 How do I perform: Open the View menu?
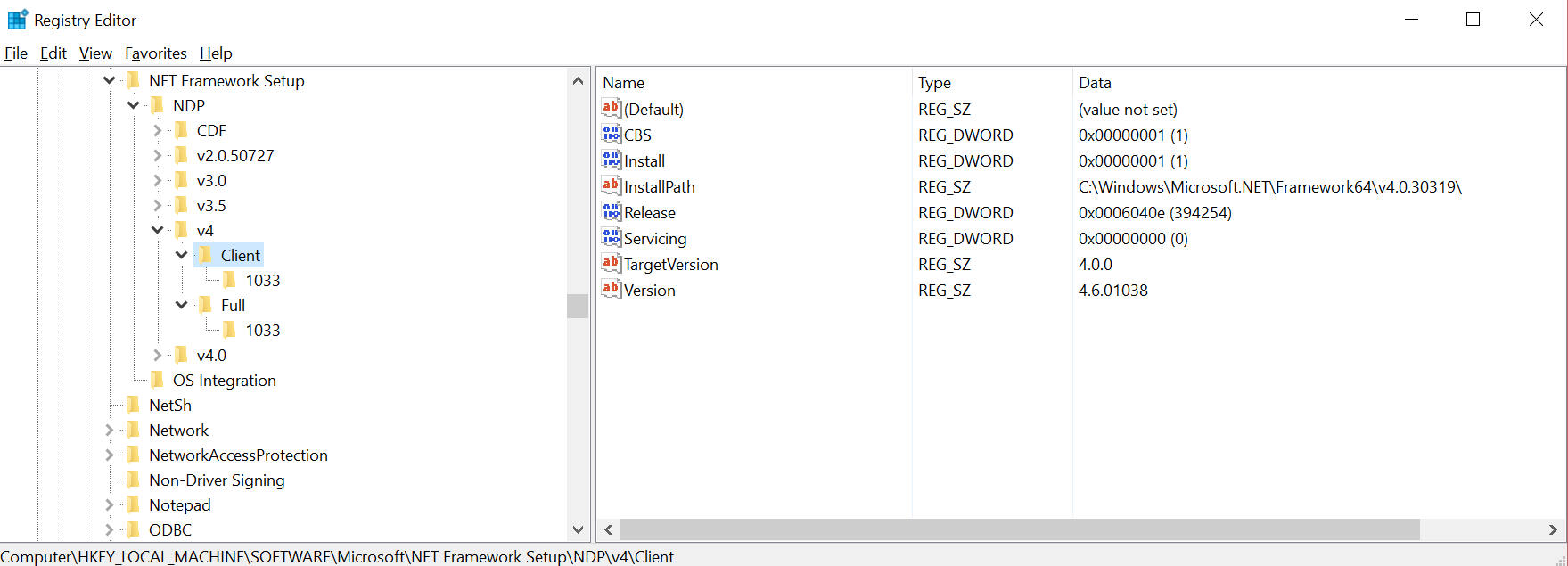coord(95,53)
